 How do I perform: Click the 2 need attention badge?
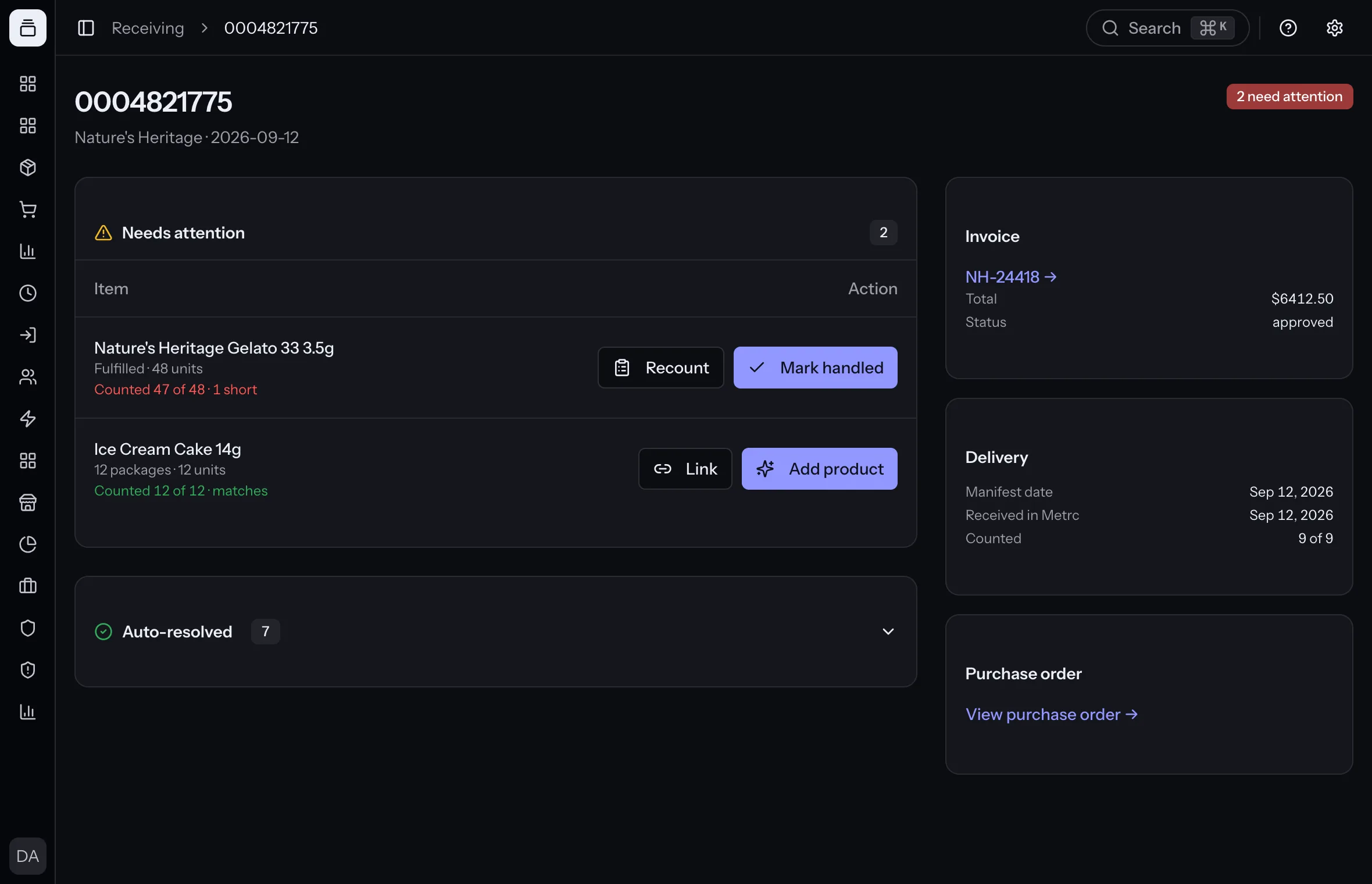pyautogui.click(x=1289, y=97)
